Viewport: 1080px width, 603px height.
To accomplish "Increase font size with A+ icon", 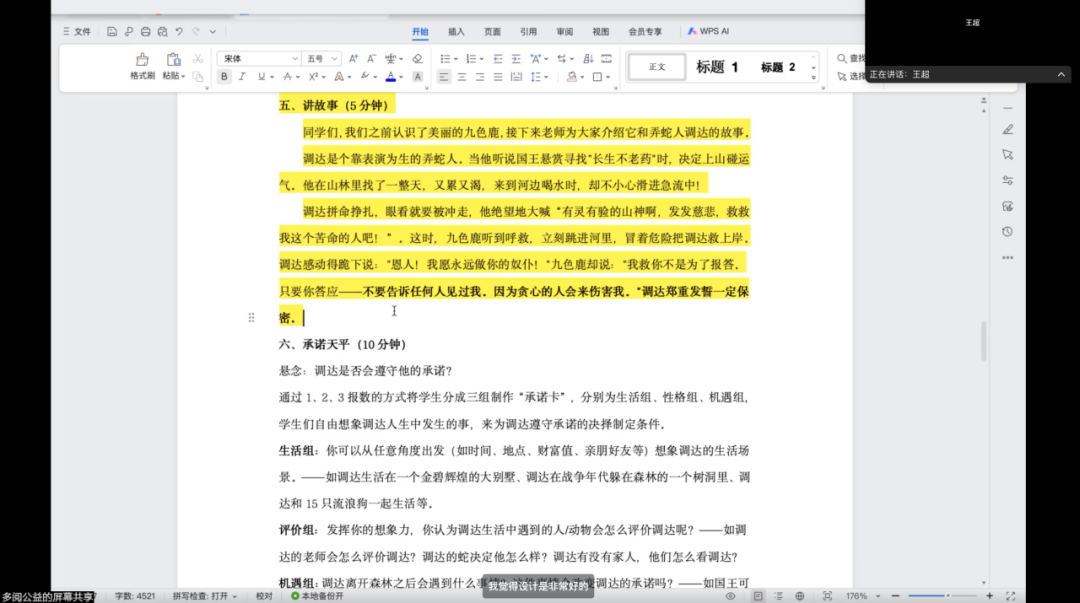I will tap(353, 59).
